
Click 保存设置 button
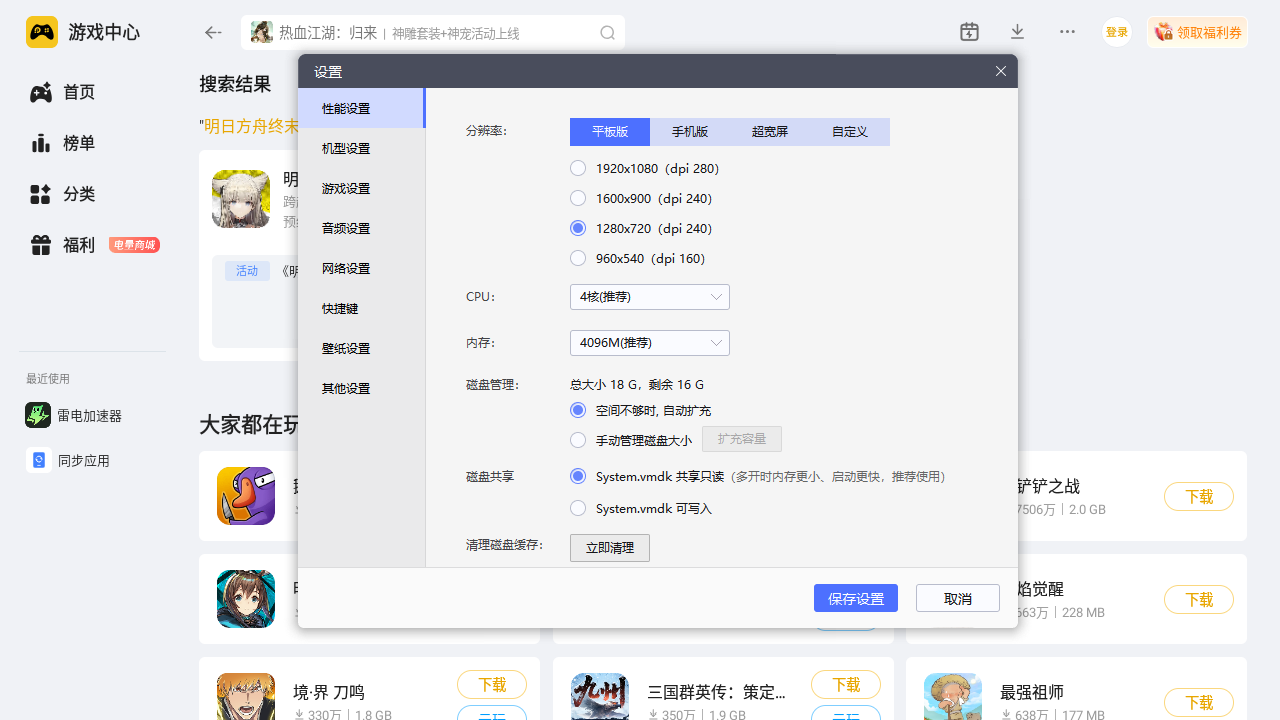tap(855, 599)
